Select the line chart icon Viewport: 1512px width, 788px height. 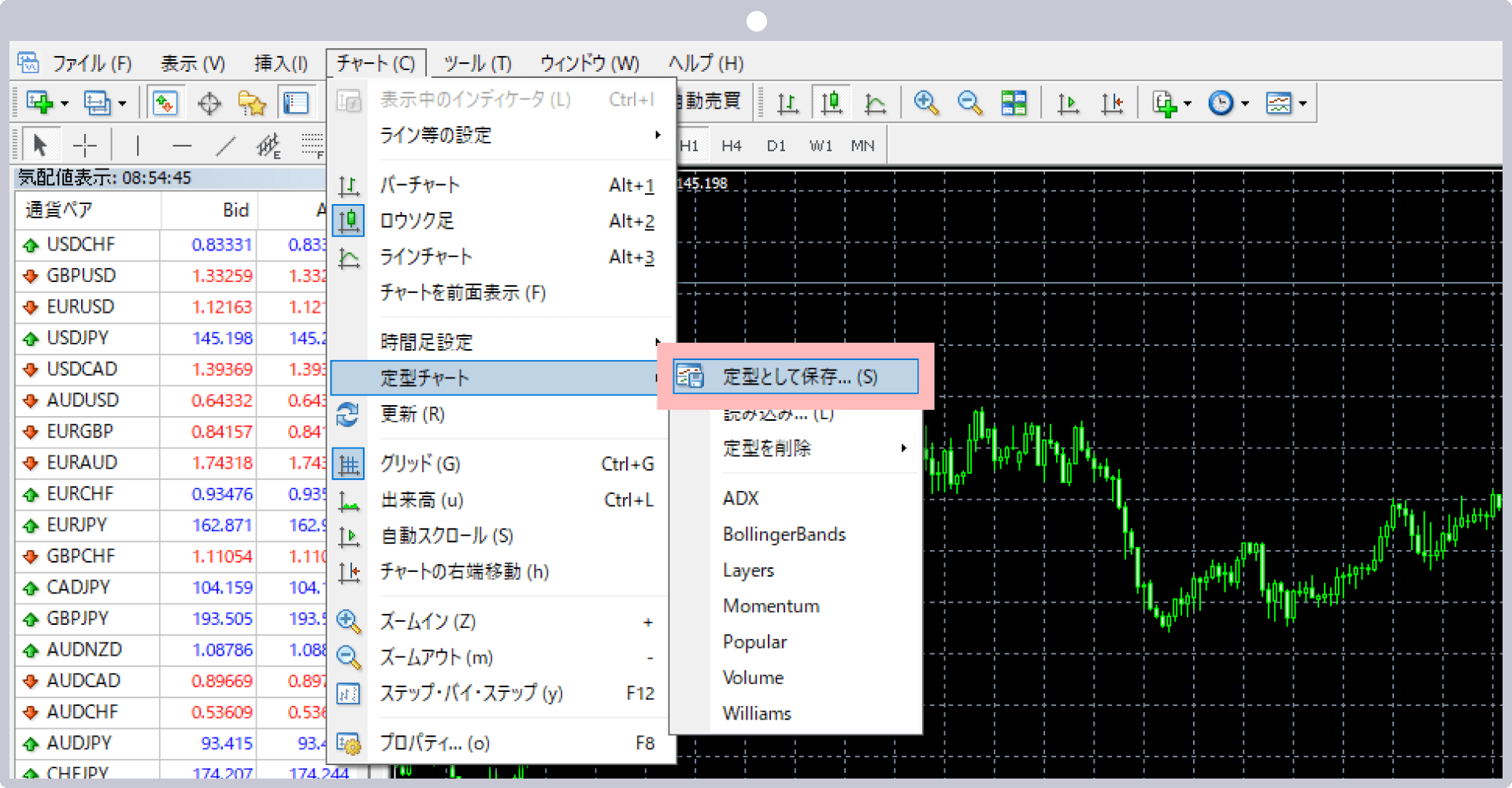pyautogui.click(x=874, y=102)
